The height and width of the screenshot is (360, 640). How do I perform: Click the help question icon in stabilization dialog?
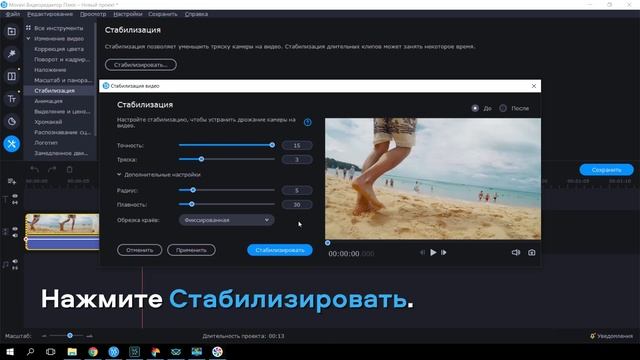(308, 122)
